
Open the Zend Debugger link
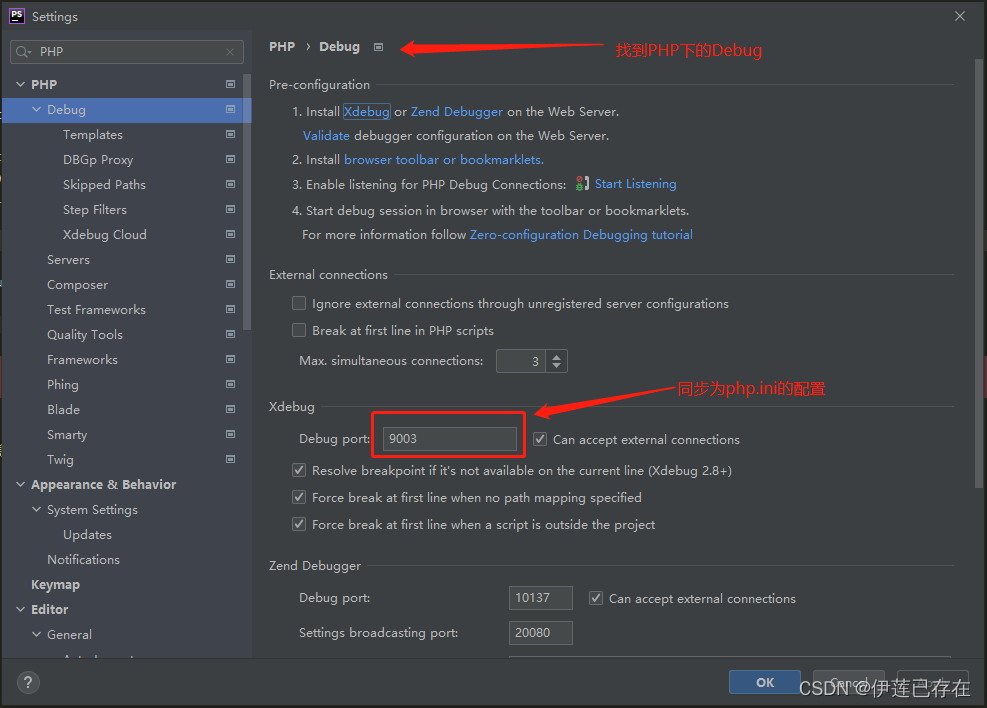457,111
